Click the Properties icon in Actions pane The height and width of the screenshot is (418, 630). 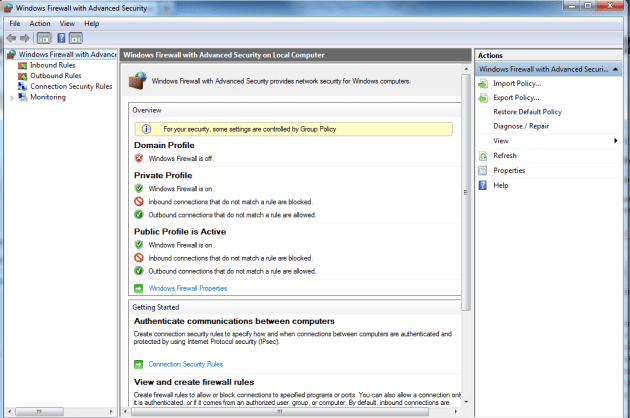483,170
